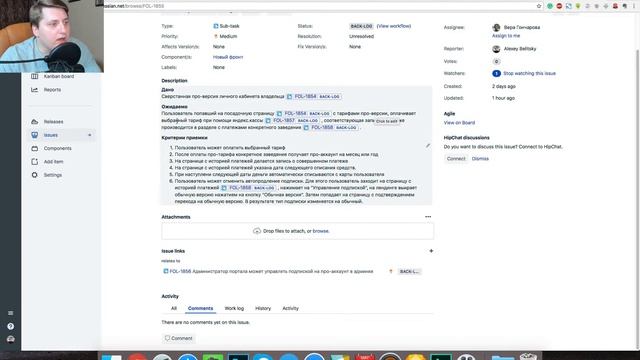This screenshot has width=640, height=360.
Task: Click the priority icon of the linked issue
Action: point(391,271)
